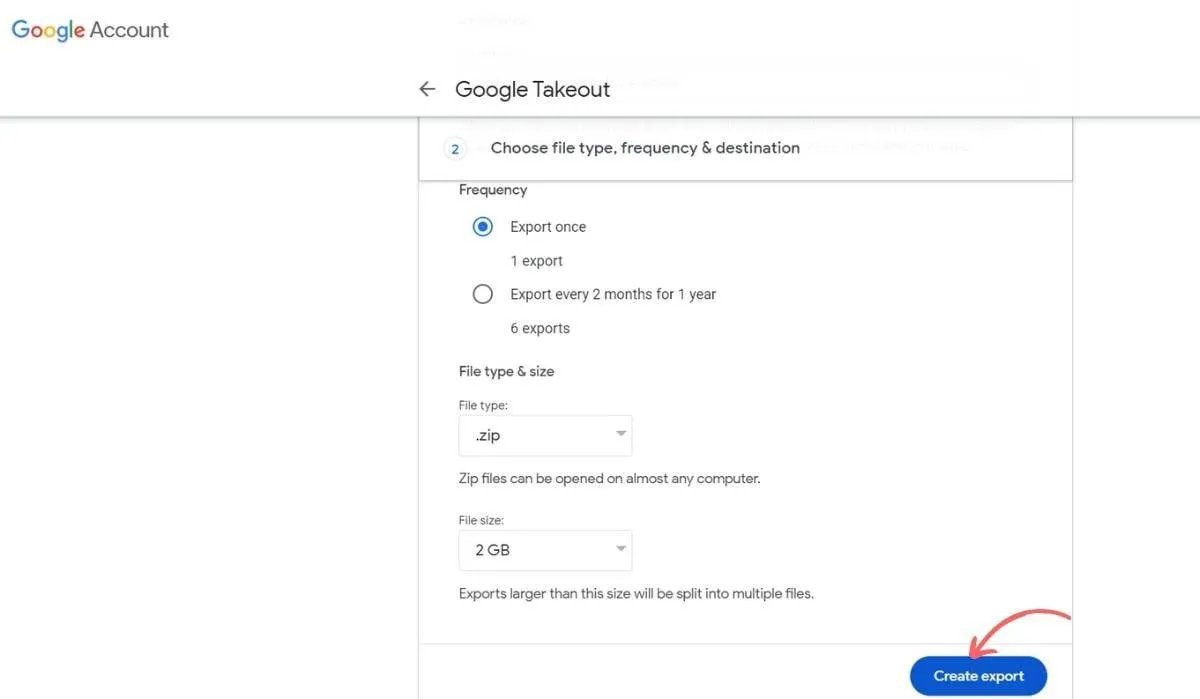Select 'Export every 2 months for 1 year'
The height and width of the screenshot is (699, 1200).
click(x=483, y=293)
